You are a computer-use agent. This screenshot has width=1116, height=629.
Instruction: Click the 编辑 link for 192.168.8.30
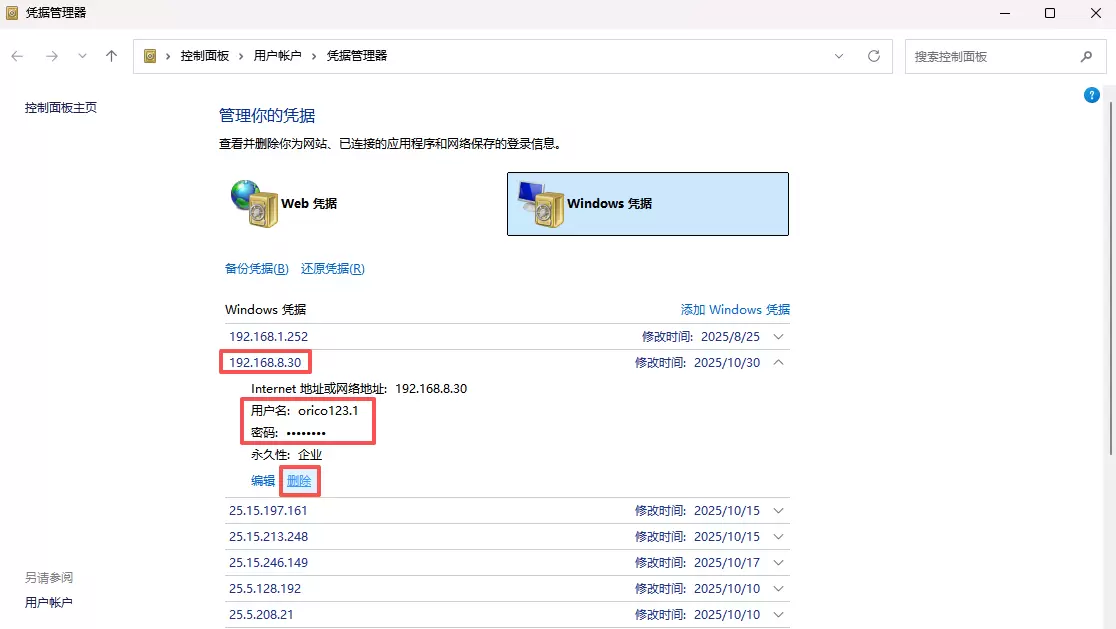click(x=263, y=481)
